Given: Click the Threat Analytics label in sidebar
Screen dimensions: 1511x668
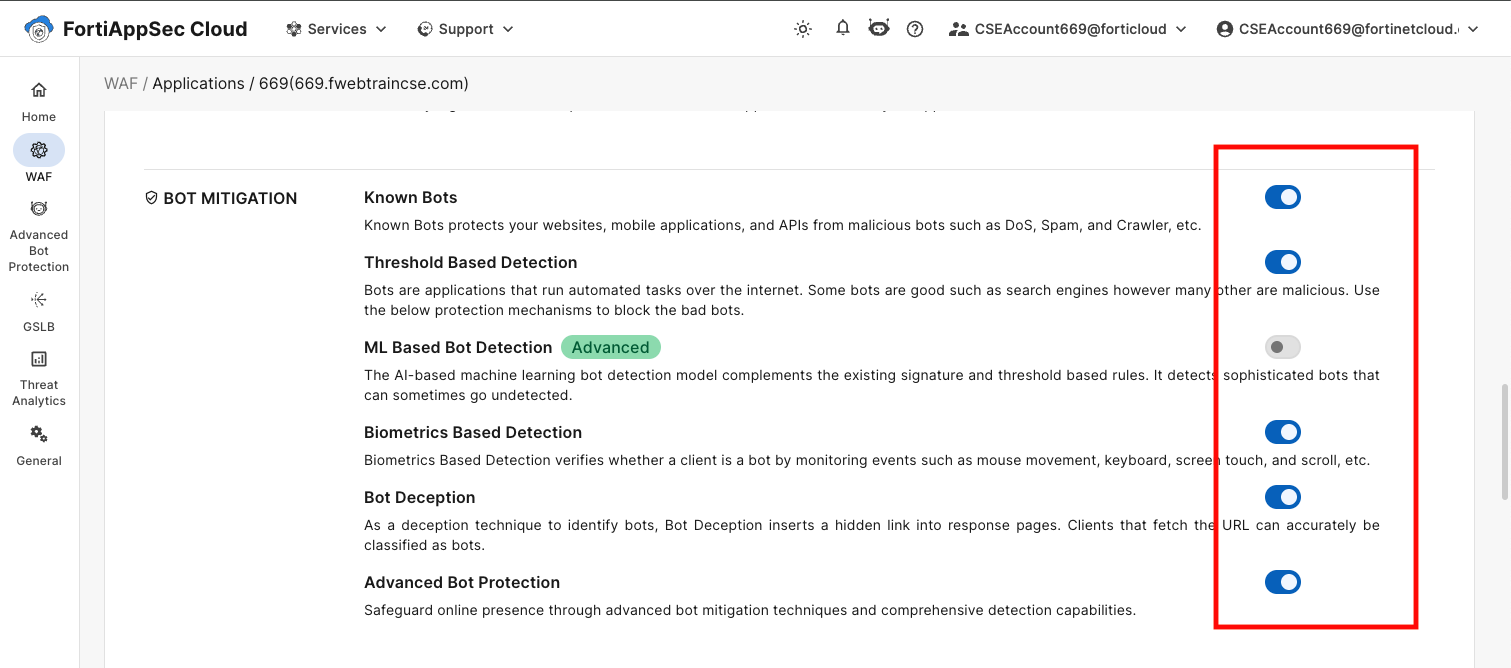Looking at the screenshot, I should click(39, 393).
